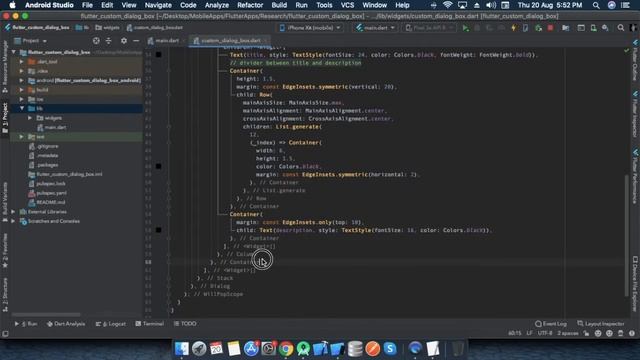The width and height of the screenshot is (640, 360).
Task: Toggle tool window quick-access button bottom left
Action: tap(5, 333)
